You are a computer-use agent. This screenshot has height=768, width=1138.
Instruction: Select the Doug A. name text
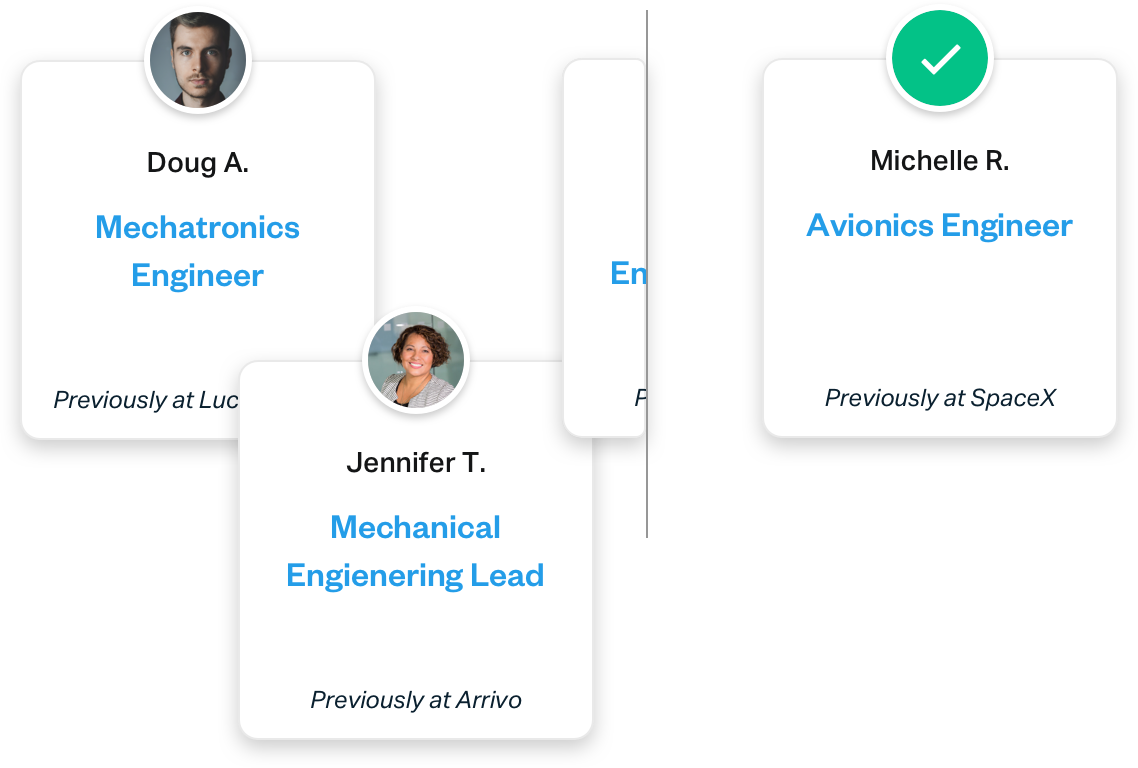pyautogui.click(x=197, y=163)
